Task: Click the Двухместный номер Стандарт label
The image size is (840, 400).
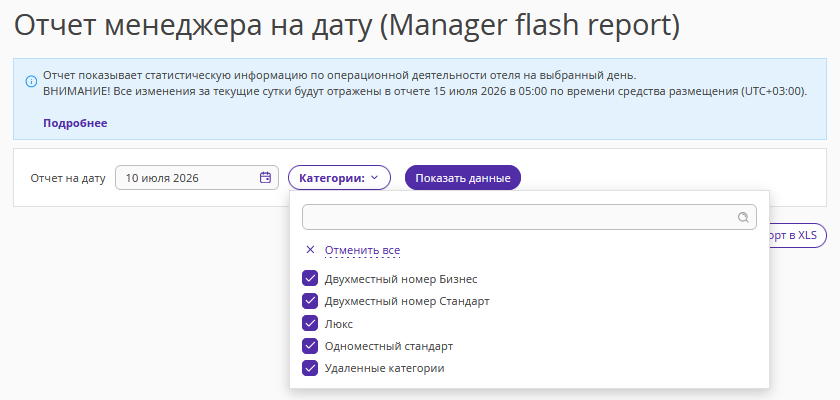Action: [x=407, y=301]
